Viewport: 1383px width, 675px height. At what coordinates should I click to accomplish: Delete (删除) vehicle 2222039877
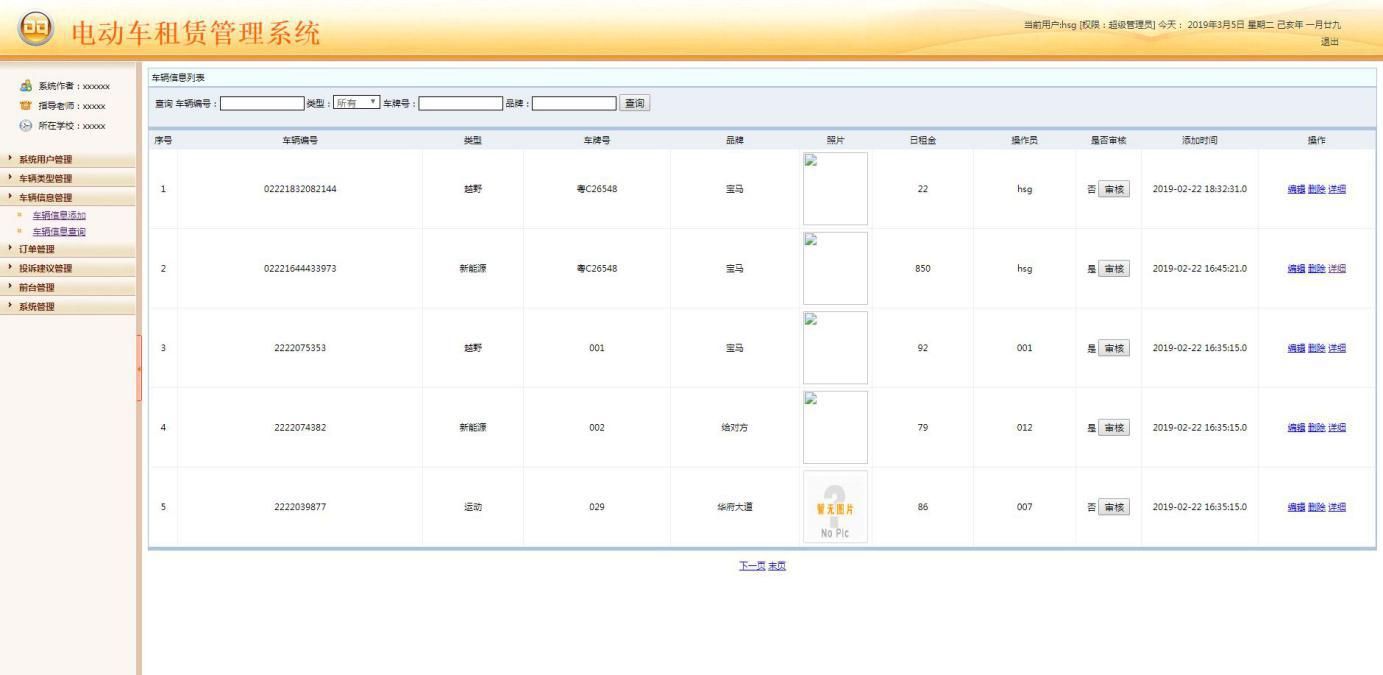1316,507
